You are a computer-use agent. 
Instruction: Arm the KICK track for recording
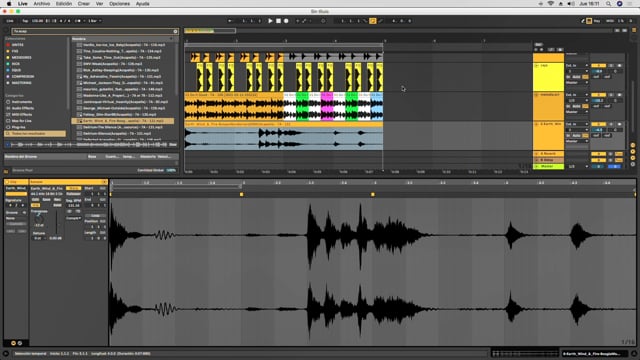tap(619, 66)
